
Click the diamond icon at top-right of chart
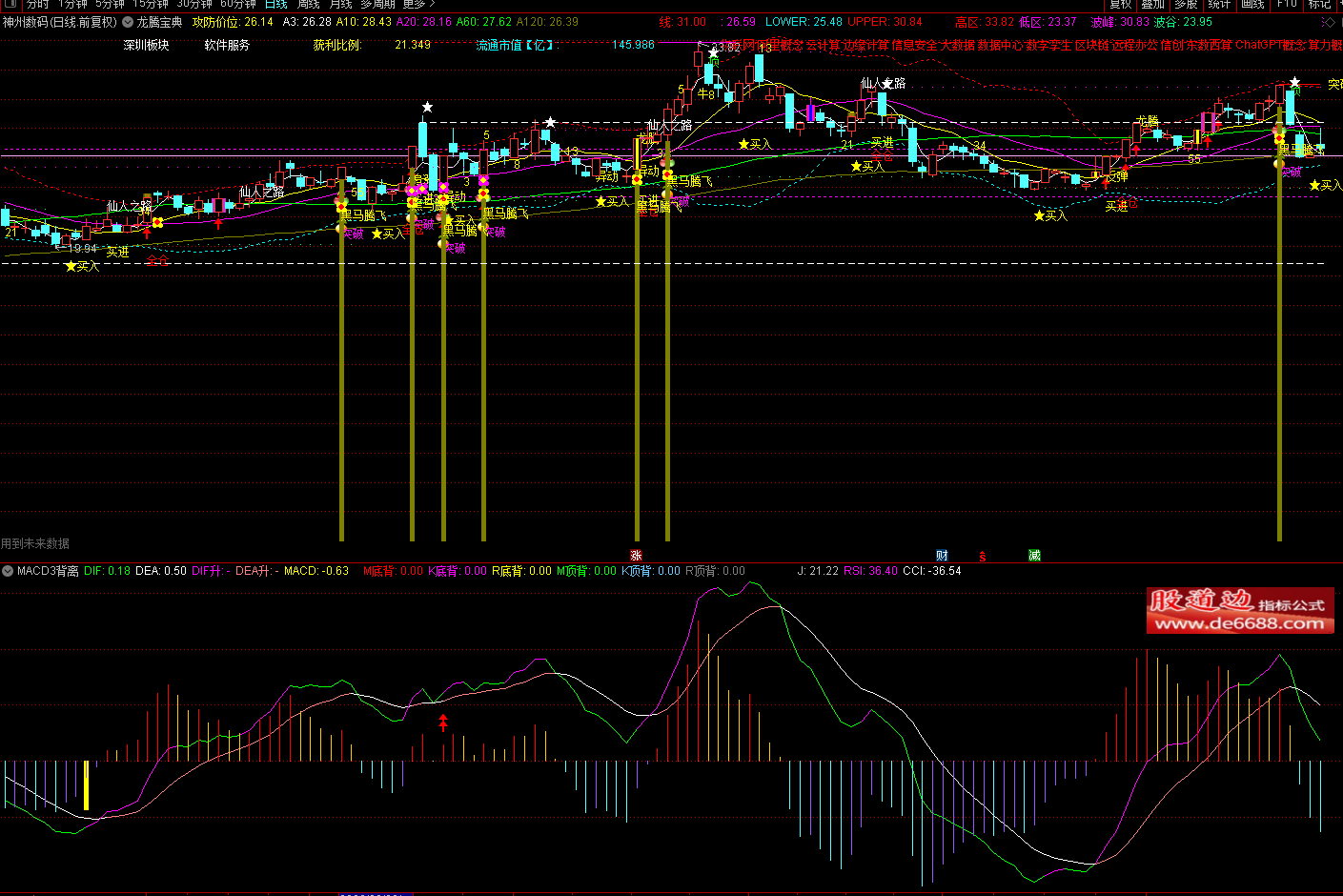tap(1329, 22)
